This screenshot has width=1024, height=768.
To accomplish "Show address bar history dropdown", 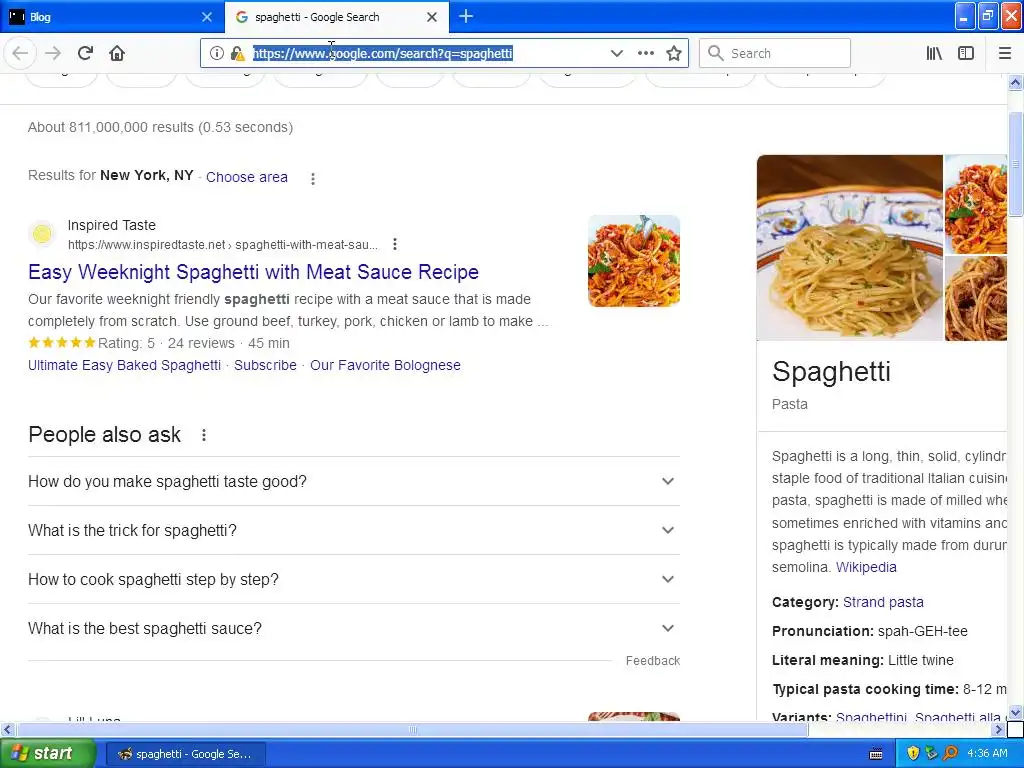I will (616, 53).
